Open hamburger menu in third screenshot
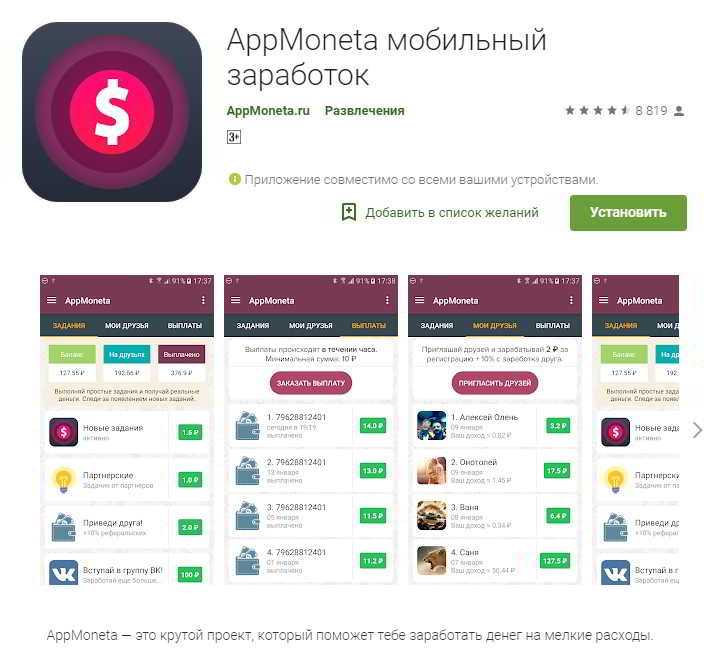The width and height of the screenshot is (714, 655). (x=419, y=300)
